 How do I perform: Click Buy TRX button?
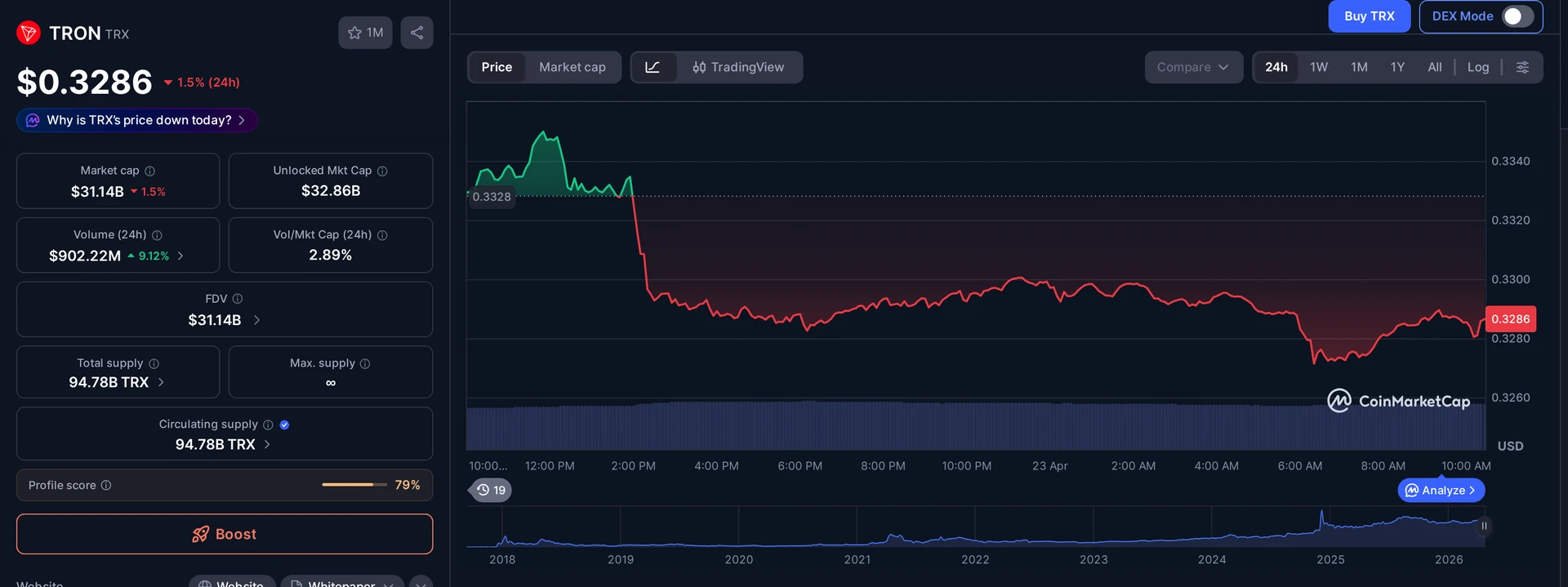[x=1369, y=16]
